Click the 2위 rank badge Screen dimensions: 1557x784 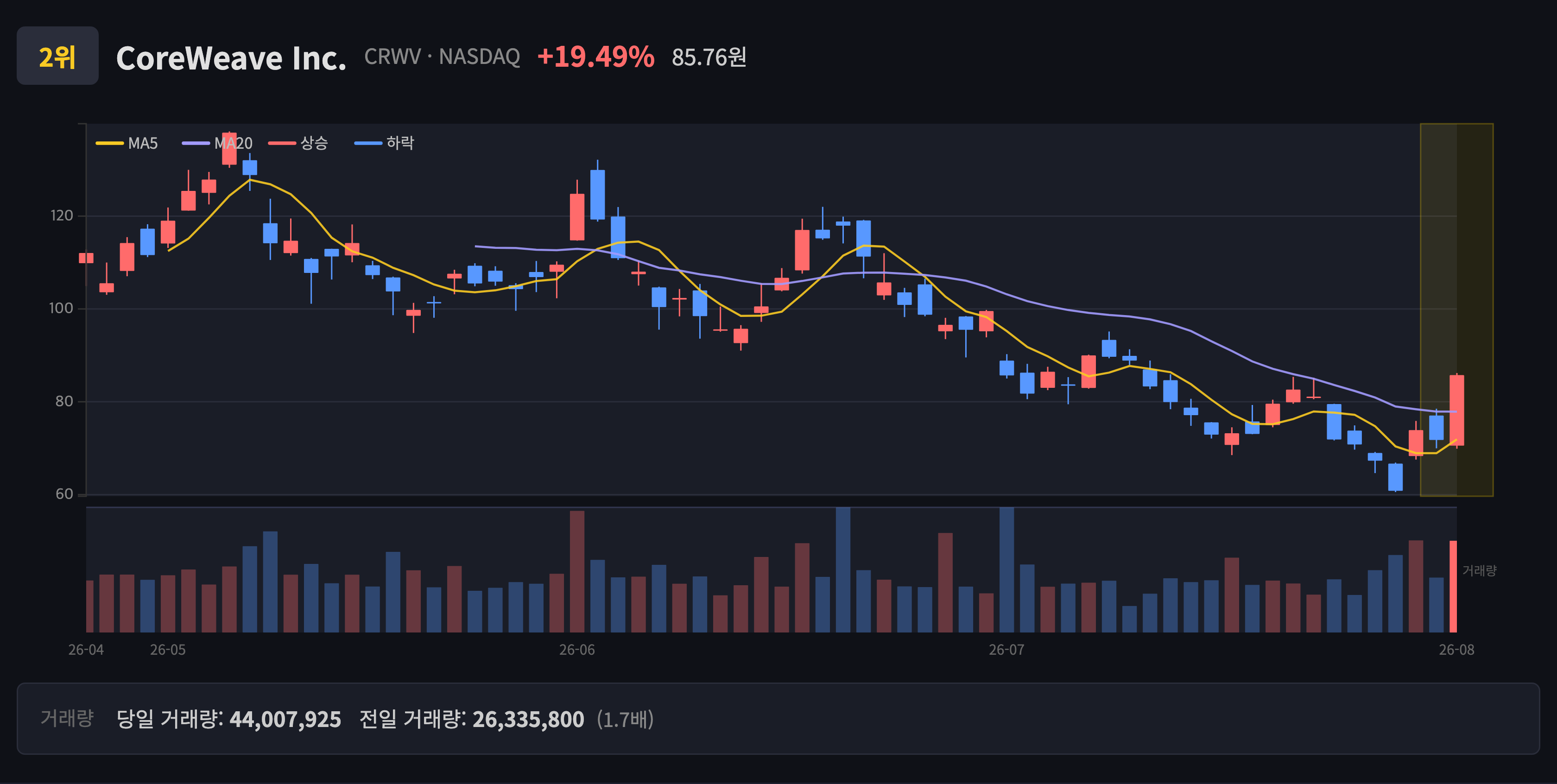coord(57,56)
